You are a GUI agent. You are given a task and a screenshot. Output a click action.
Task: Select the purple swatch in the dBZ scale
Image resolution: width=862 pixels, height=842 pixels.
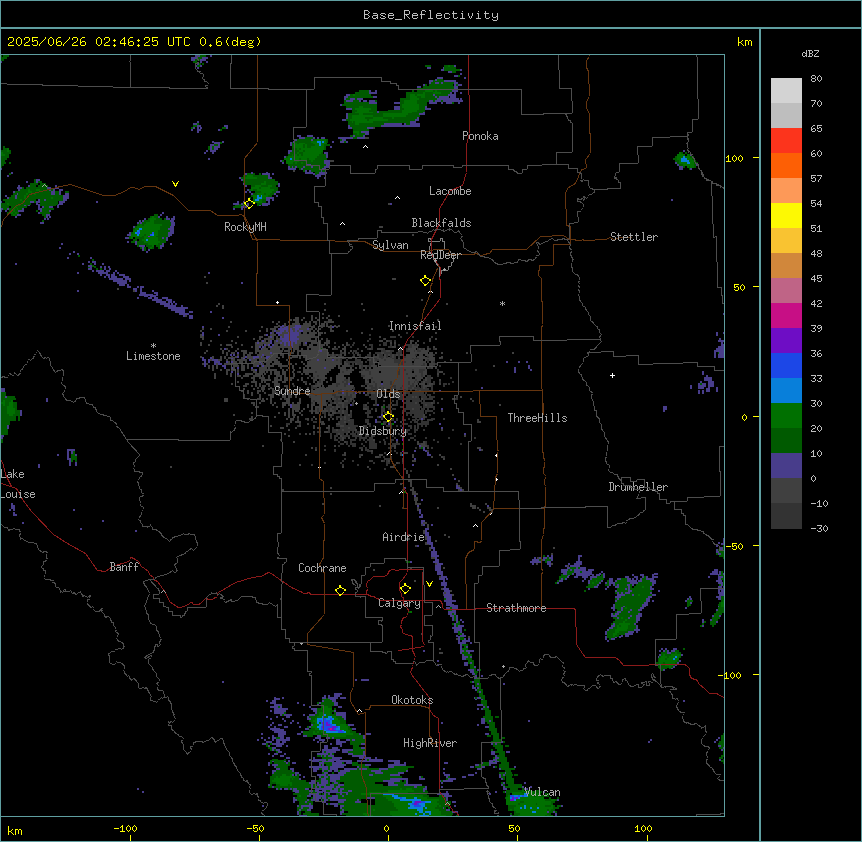(x=786, y=340)
